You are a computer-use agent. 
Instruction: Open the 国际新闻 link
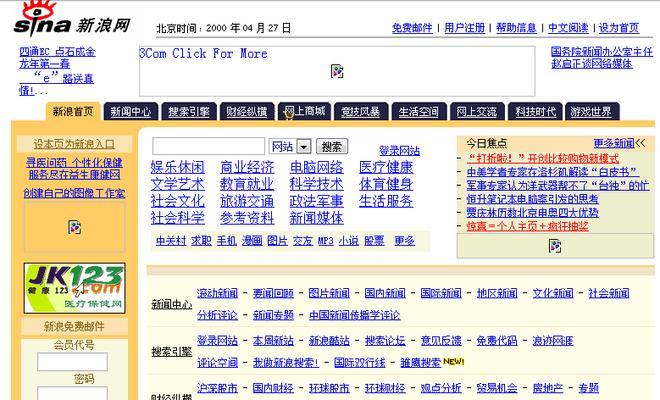[x=441, y=293]
